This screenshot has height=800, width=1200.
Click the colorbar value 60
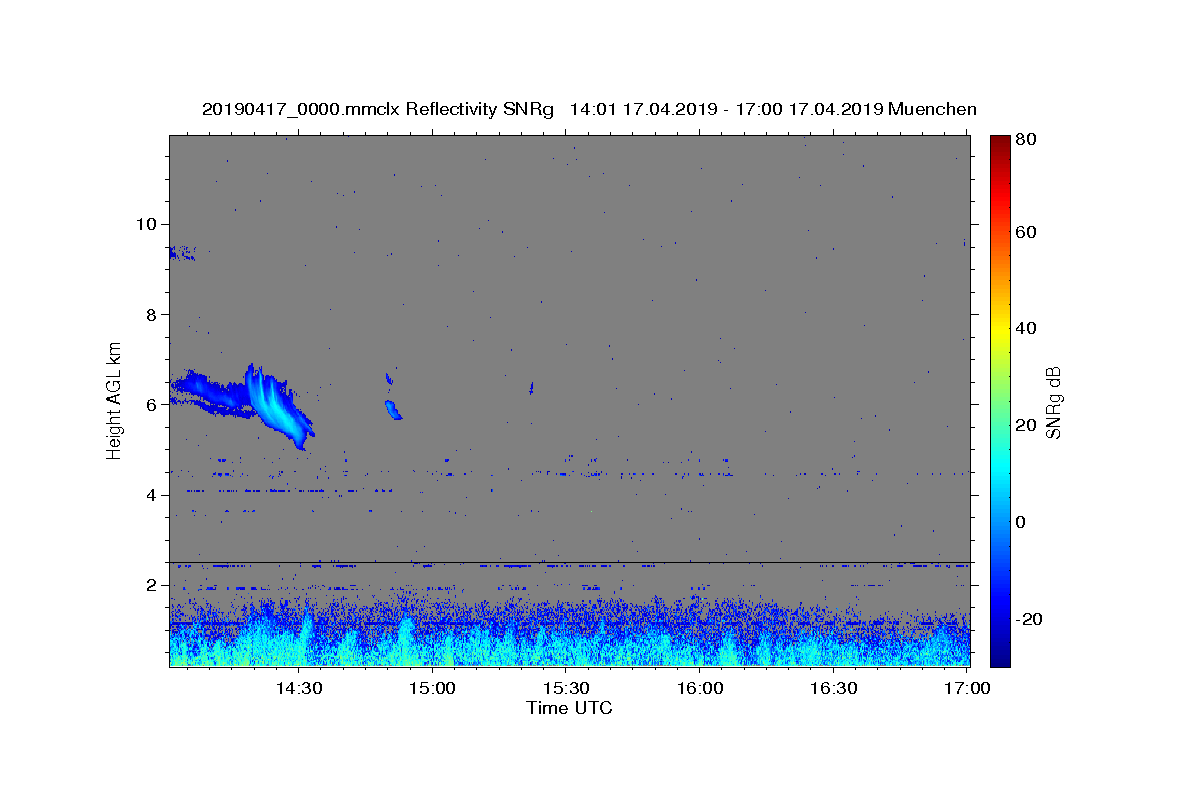[1028, 232]
